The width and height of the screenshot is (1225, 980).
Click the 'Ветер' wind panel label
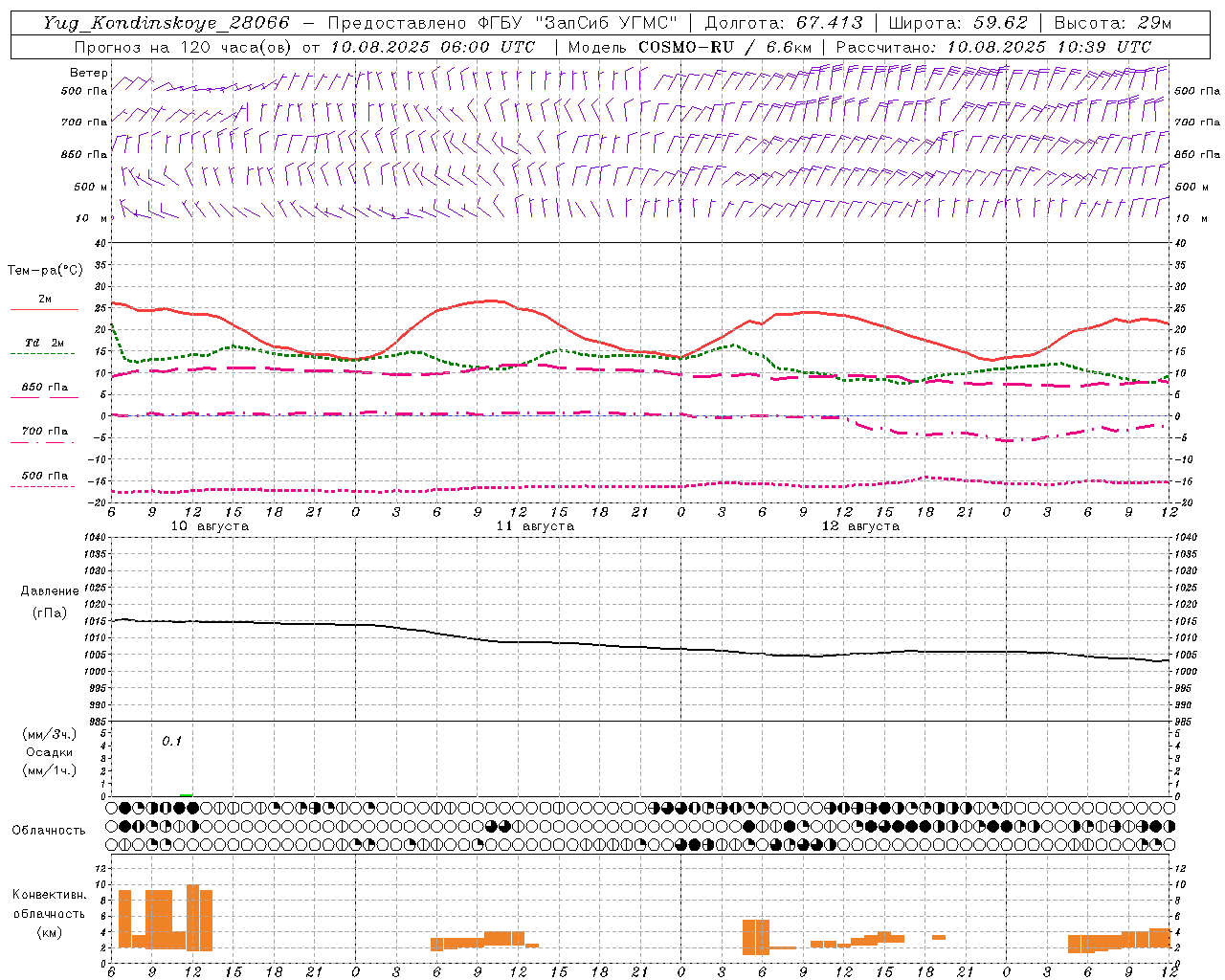coord(89,73)
